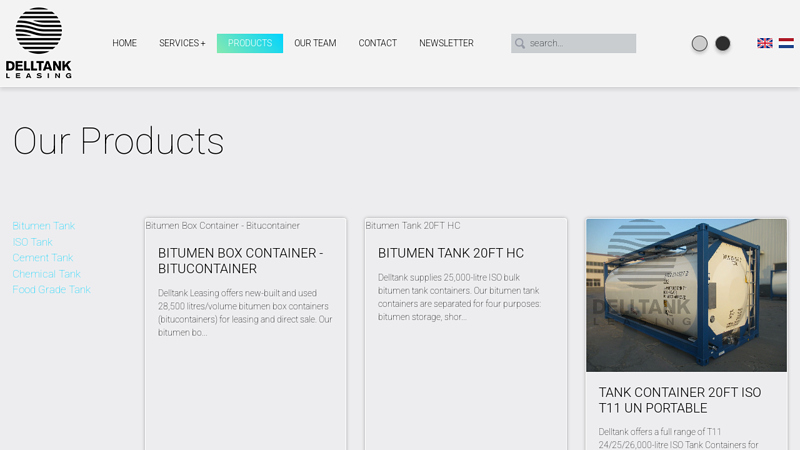Image resolution: width=800 pixels, height=450 pixels.
Task: Filter products by ISO Tank
Action: (33, 242)
